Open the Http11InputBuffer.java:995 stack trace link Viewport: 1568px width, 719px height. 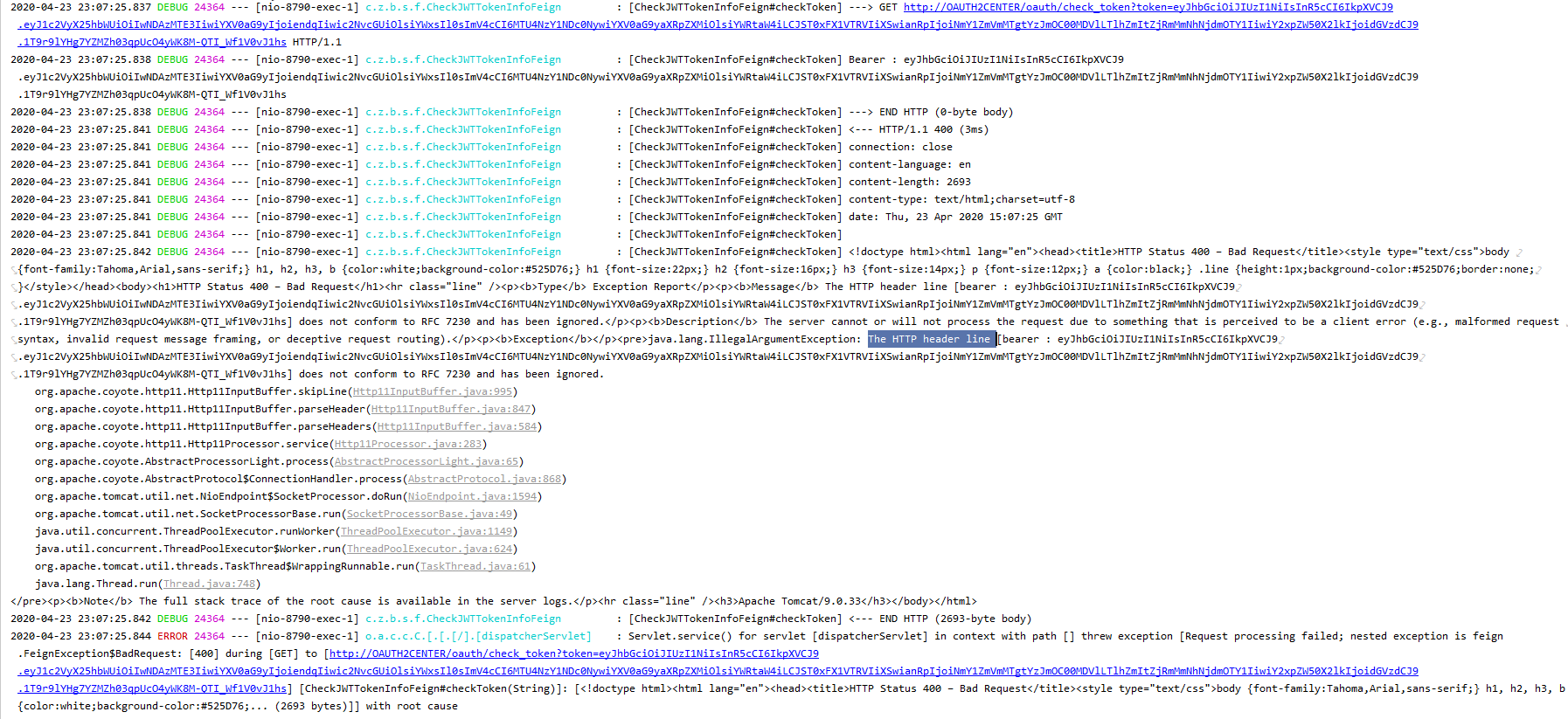click(433, 391)
